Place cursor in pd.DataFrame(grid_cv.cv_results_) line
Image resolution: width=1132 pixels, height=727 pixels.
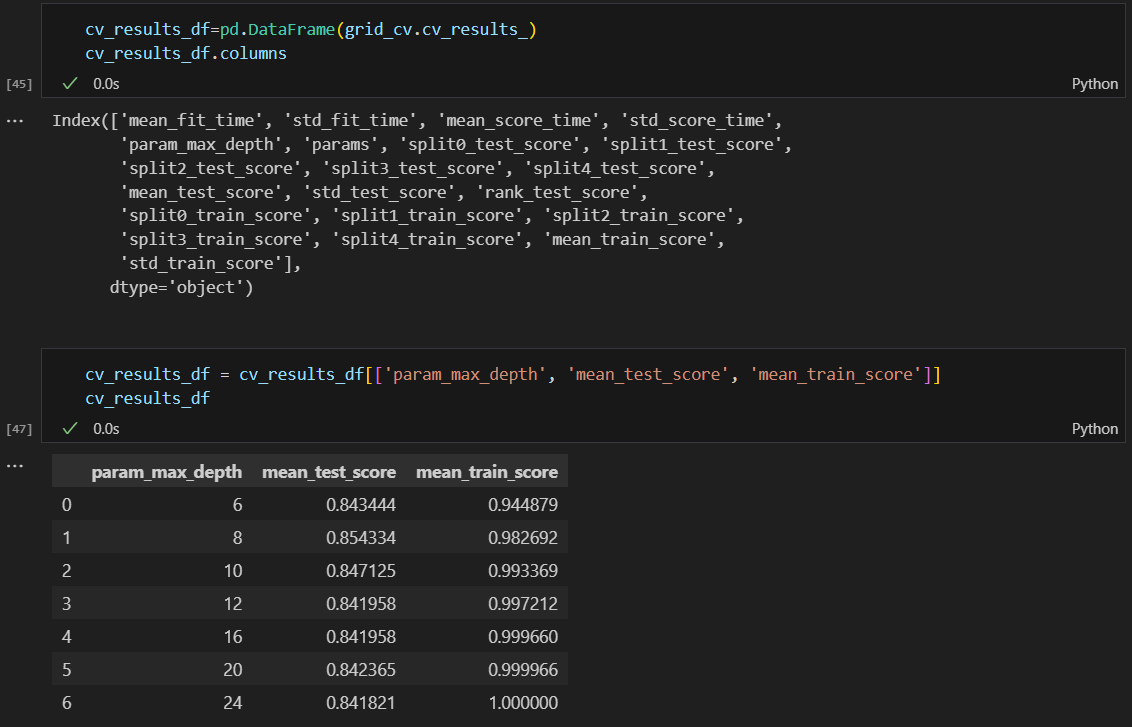[x=311, y=30]
